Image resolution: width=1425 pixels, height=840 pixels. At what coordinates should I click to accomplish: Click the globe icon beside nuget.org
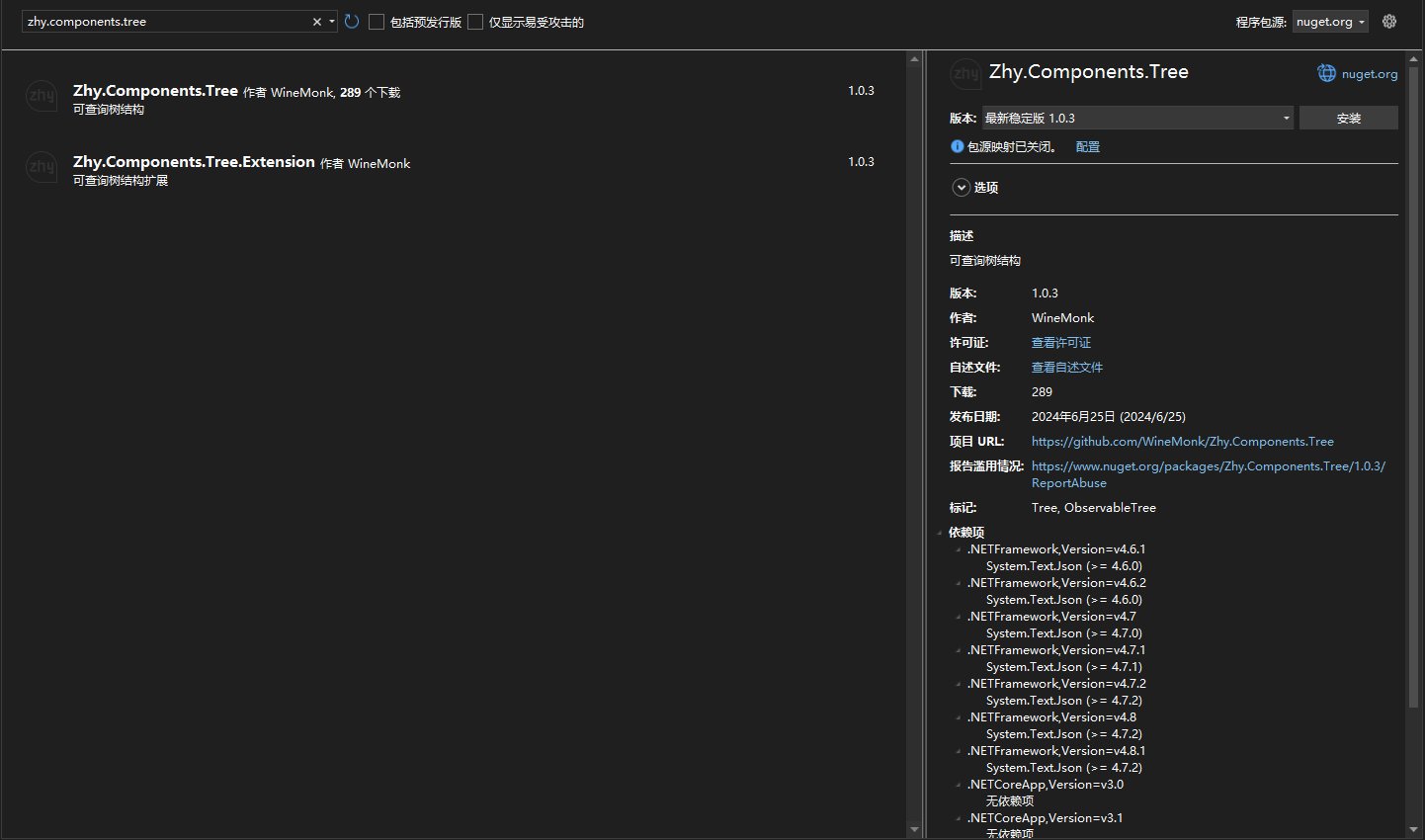[x=1326, y=73]
